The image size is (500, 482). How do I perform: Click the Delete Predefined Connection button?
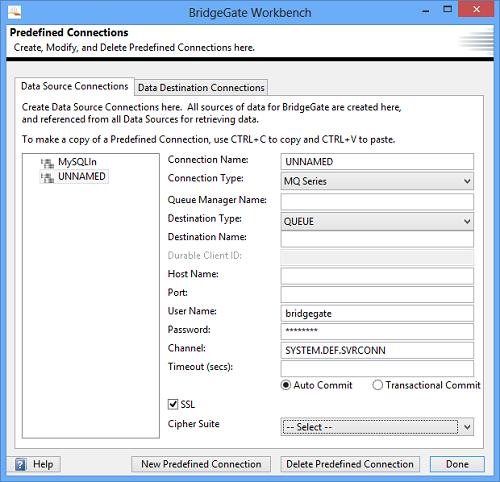click(350, 464)
